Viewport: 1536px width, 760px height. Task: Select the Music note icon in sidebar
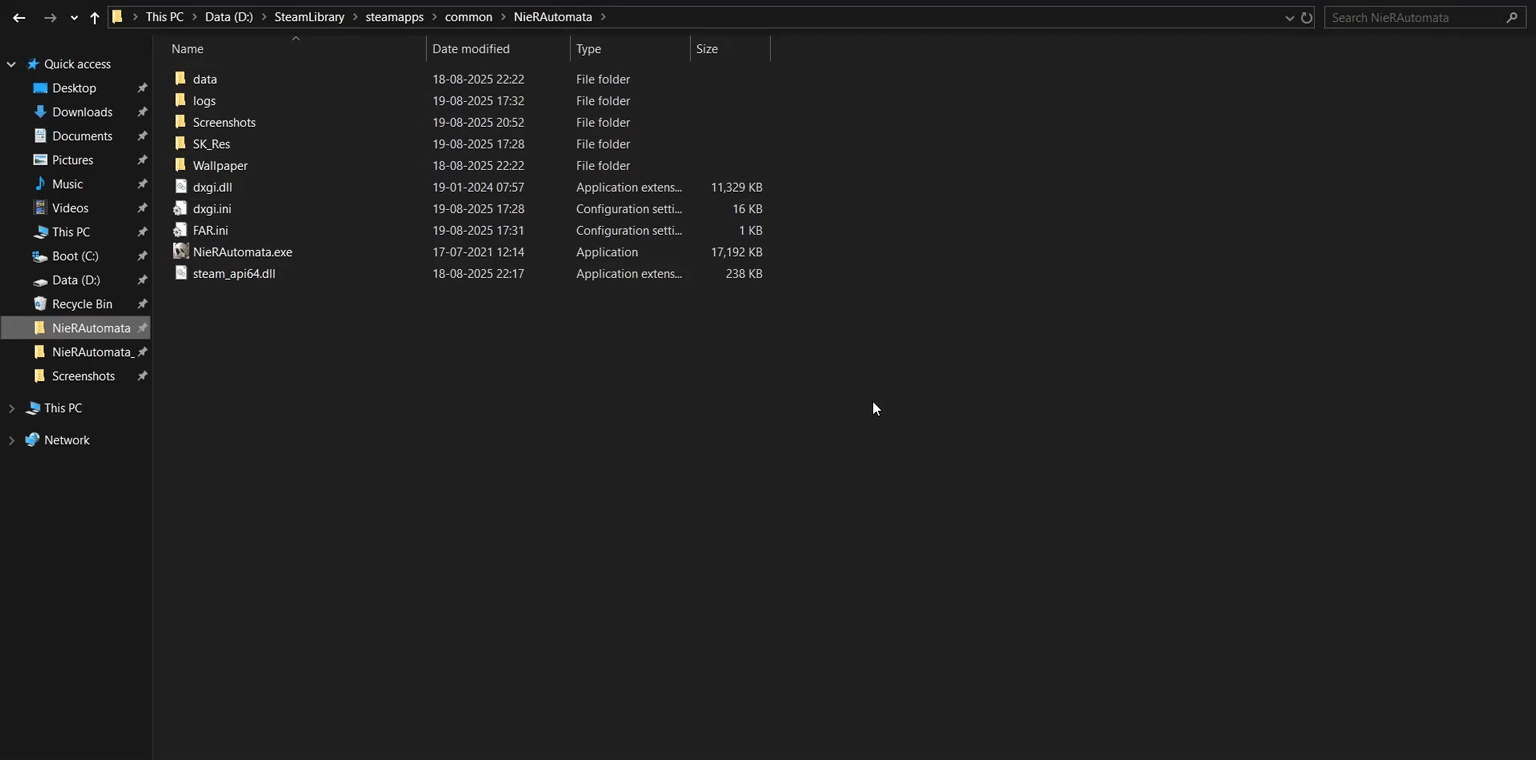coord(40,184)
